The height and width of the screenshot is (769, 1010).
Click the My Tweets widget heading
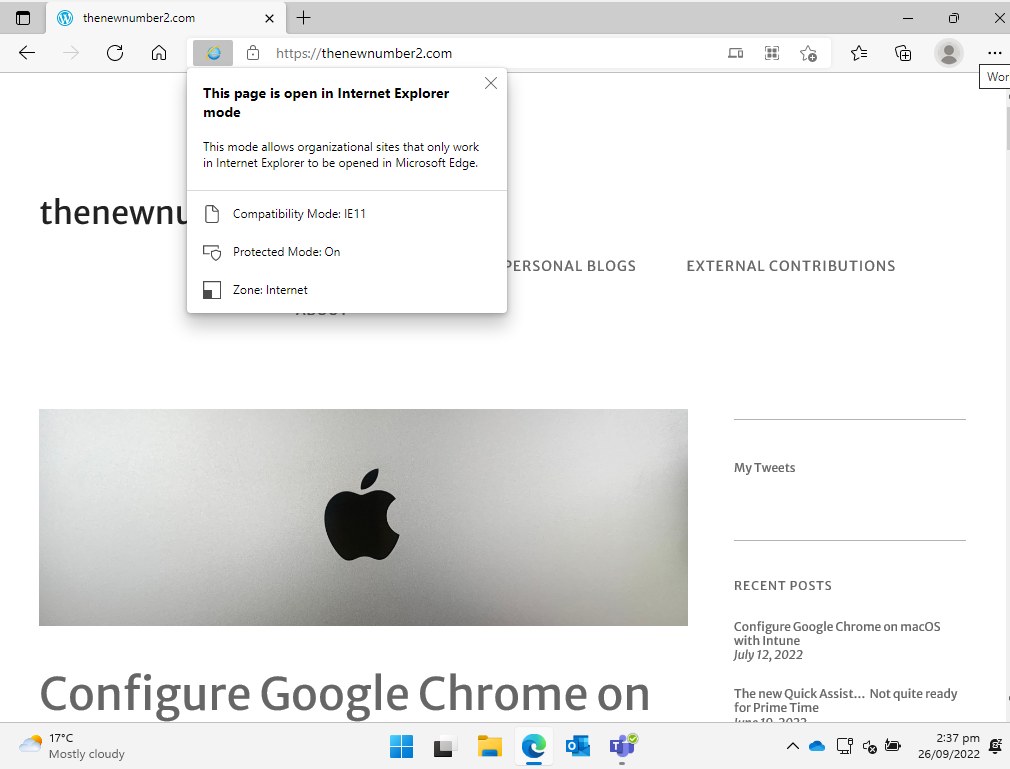(x=765, y=468)
